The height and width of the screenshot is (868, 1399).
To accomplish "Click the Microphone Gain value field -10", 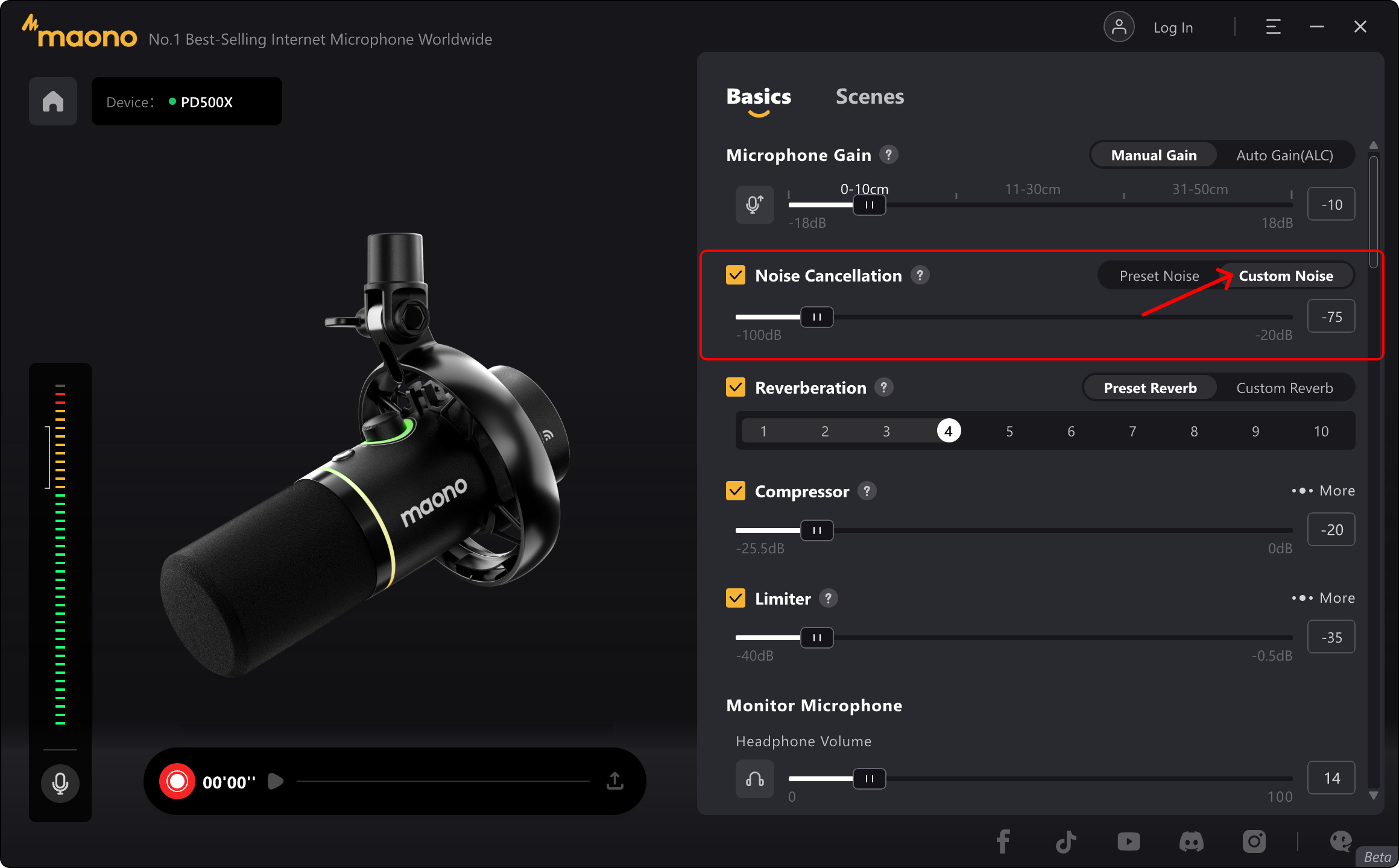I will pyautogui.click(x=1331, y=204).
